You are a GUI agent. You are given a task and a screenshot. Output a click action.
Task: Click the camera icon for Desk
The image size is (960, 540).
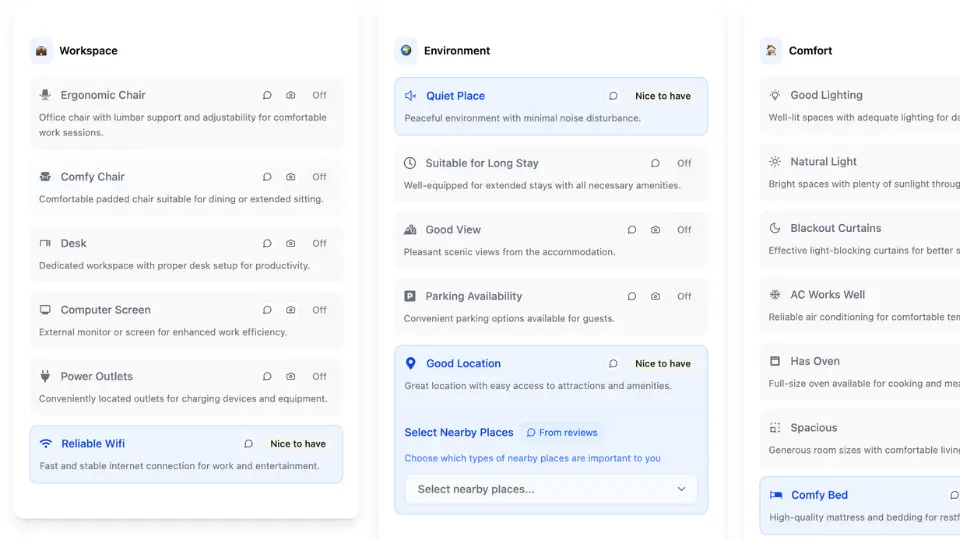(x=290, y=243)
